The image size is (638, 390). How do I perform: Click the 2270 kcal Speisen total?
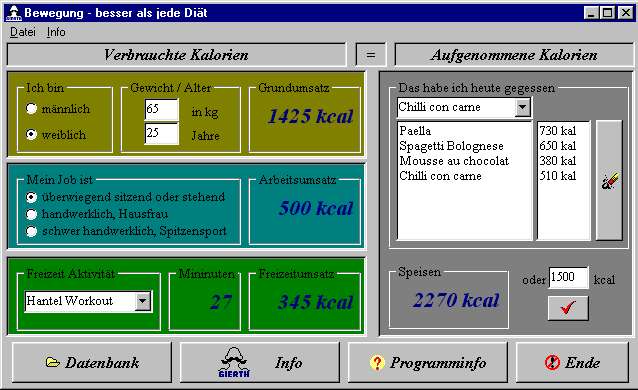pyautogui.click(x=456, y=300)
